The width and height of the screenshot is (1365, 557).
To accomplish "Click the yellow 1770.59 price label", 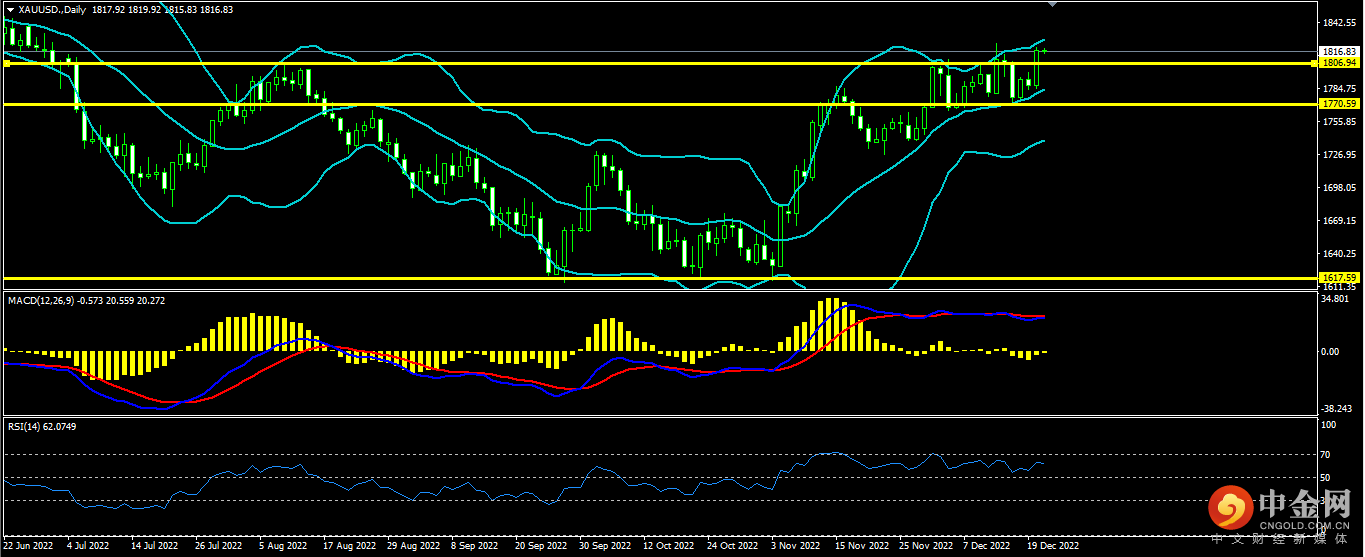I will pyautogui.click(x=1338, y=103).
